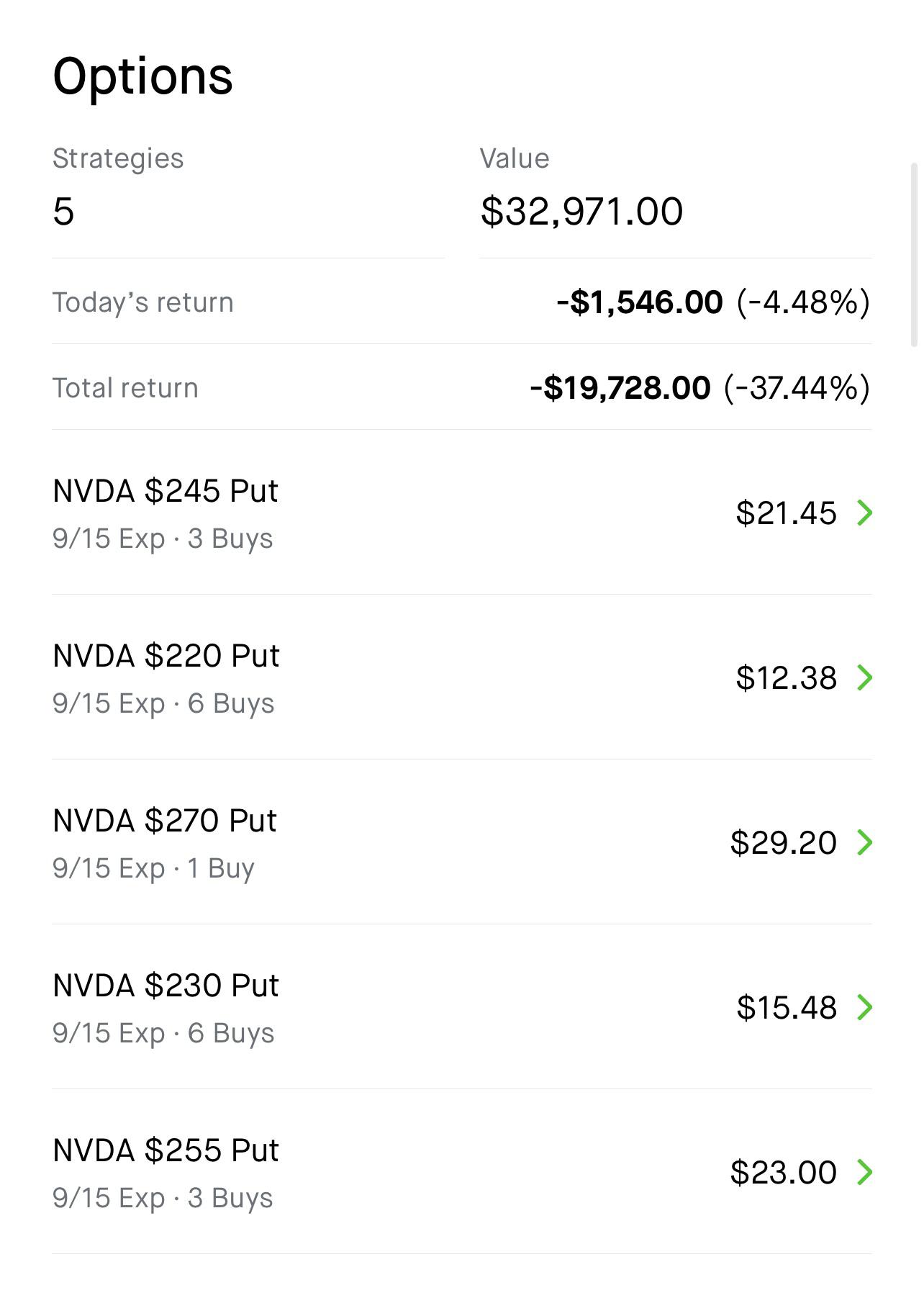This screenshot has height=1316, width=924.
Task: Tap the $12.38 option price
Action: click(x=786, y=678)
